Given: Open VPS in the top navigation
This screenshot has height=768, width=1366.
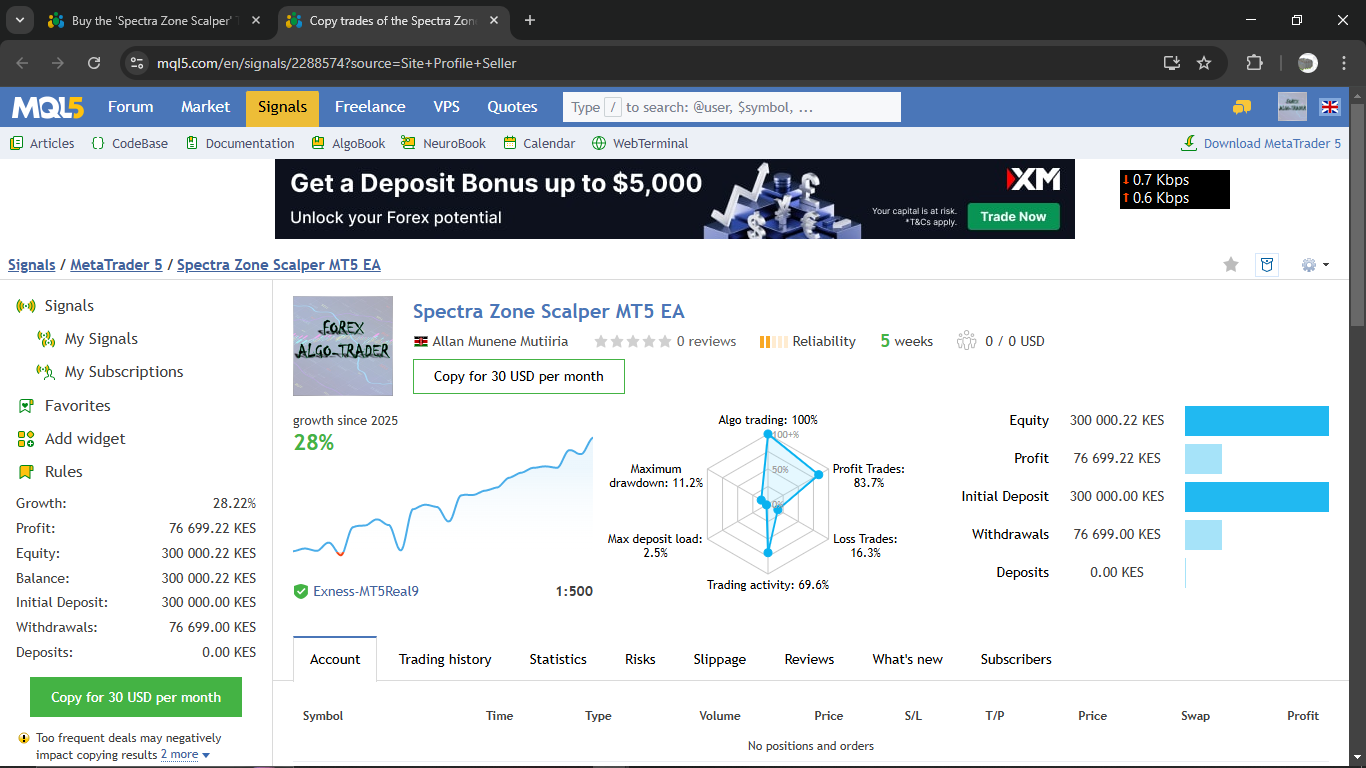Looking at the screenshot, I should pyautogui.click(x=447, y=107).
